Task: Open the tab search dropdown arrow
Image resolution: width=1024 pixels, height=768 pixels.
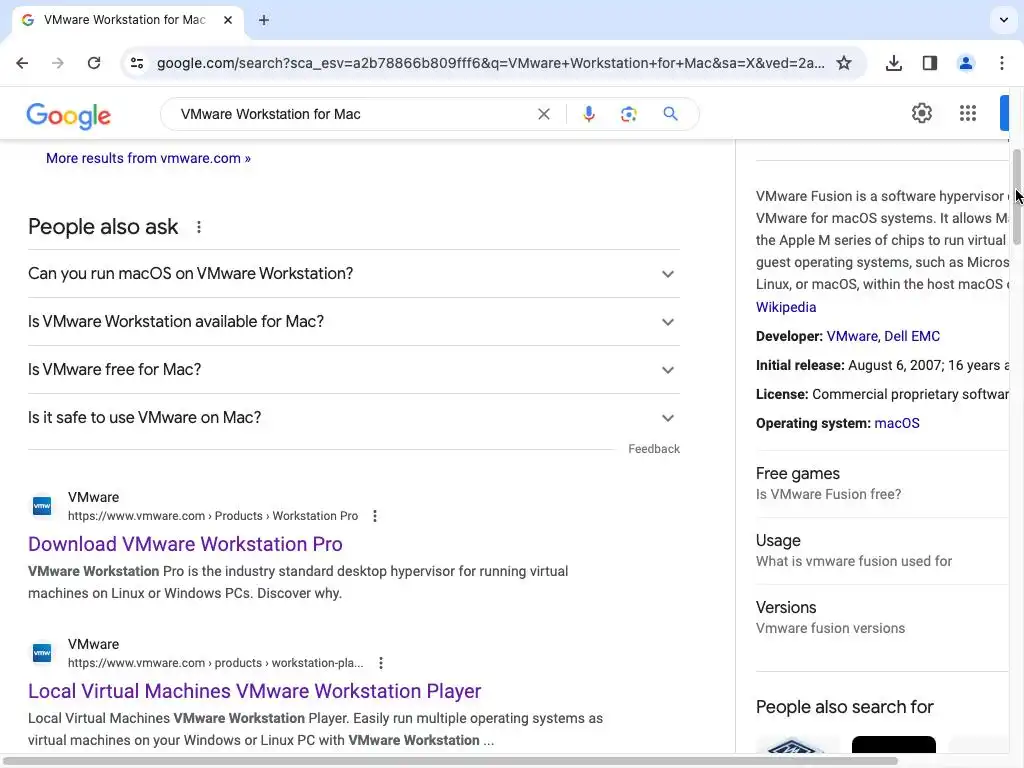Action: [x=1003, y=20]
